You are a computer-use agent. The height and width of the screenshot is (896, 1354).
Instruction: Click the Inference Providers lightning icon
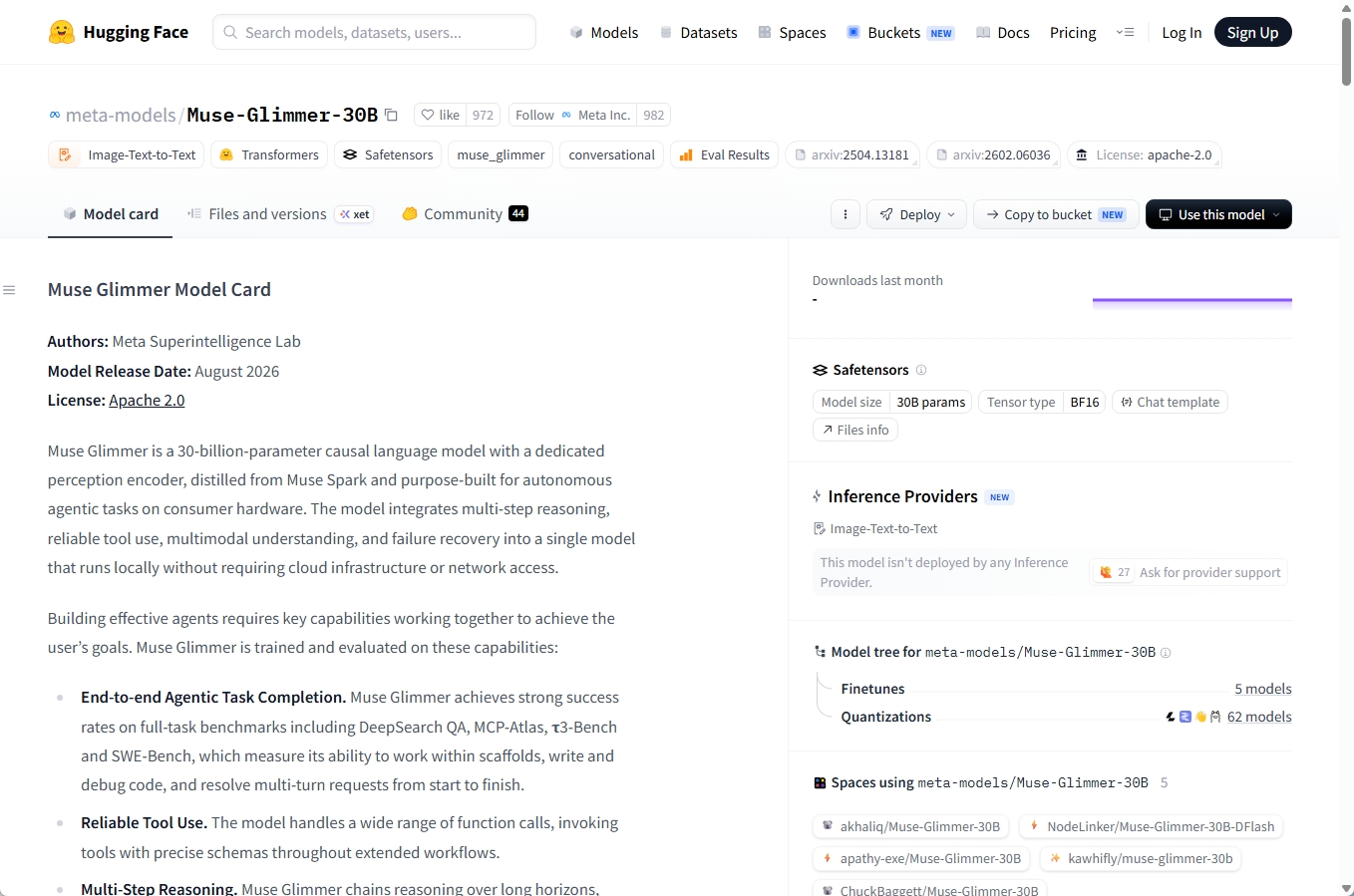(817, 496)
